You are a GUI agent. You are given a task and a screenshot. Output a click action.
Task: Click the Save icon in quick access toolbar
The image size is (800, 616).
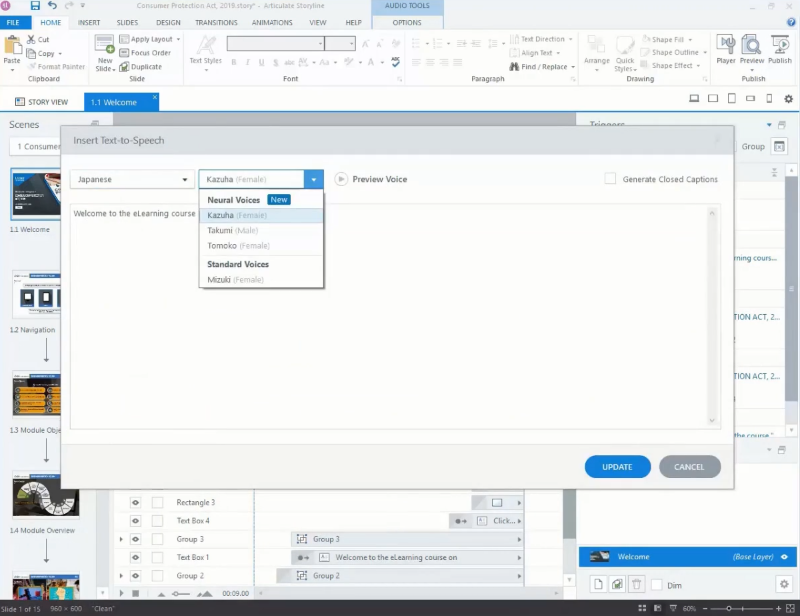[x=35, y=6]
